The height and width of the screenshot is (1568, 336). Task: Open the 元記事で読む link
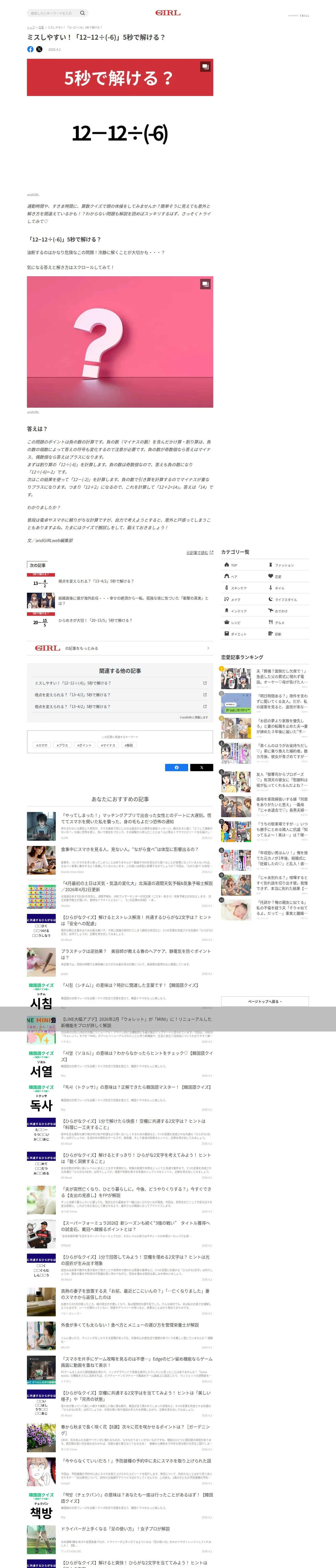pyautogui.click(x=197, y=553)
